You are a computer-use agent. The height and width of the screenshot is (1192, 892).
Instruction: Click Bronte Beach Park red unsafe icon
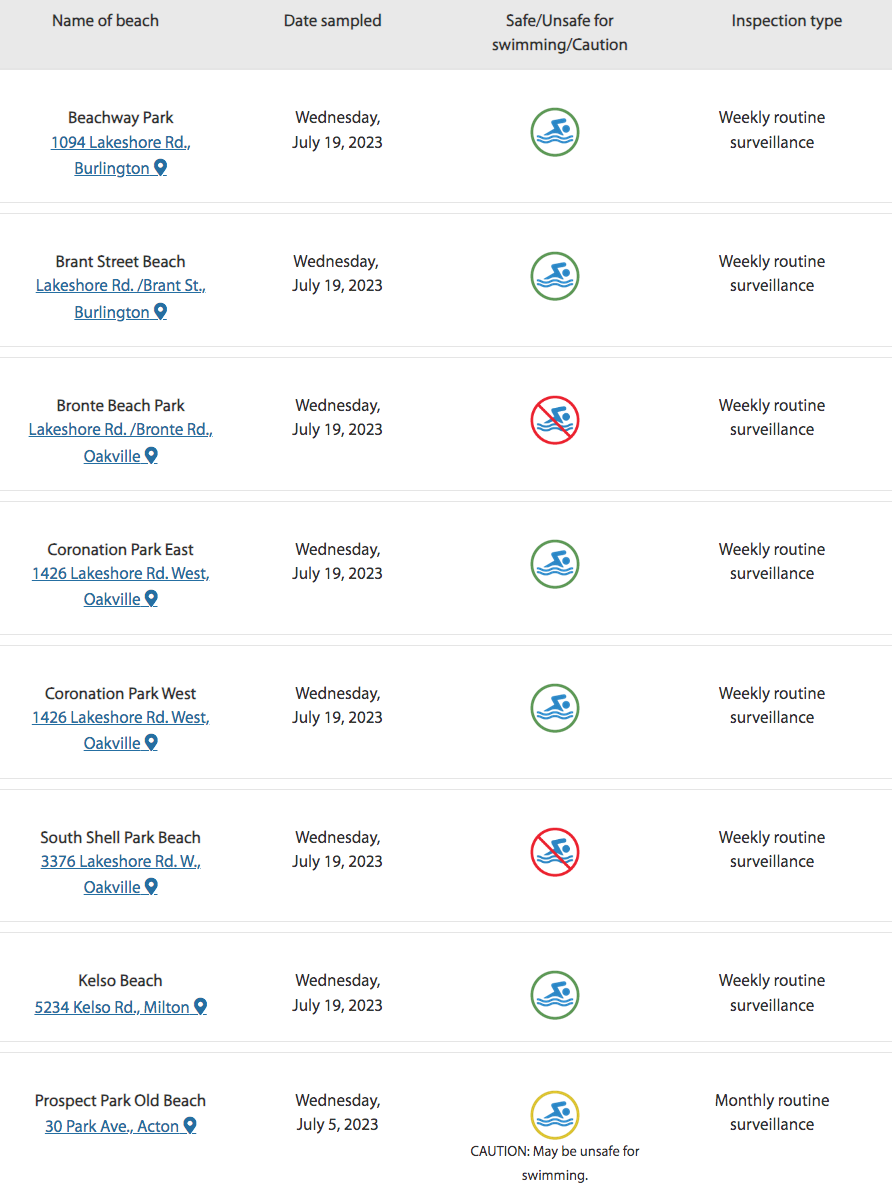coord(554,420)
